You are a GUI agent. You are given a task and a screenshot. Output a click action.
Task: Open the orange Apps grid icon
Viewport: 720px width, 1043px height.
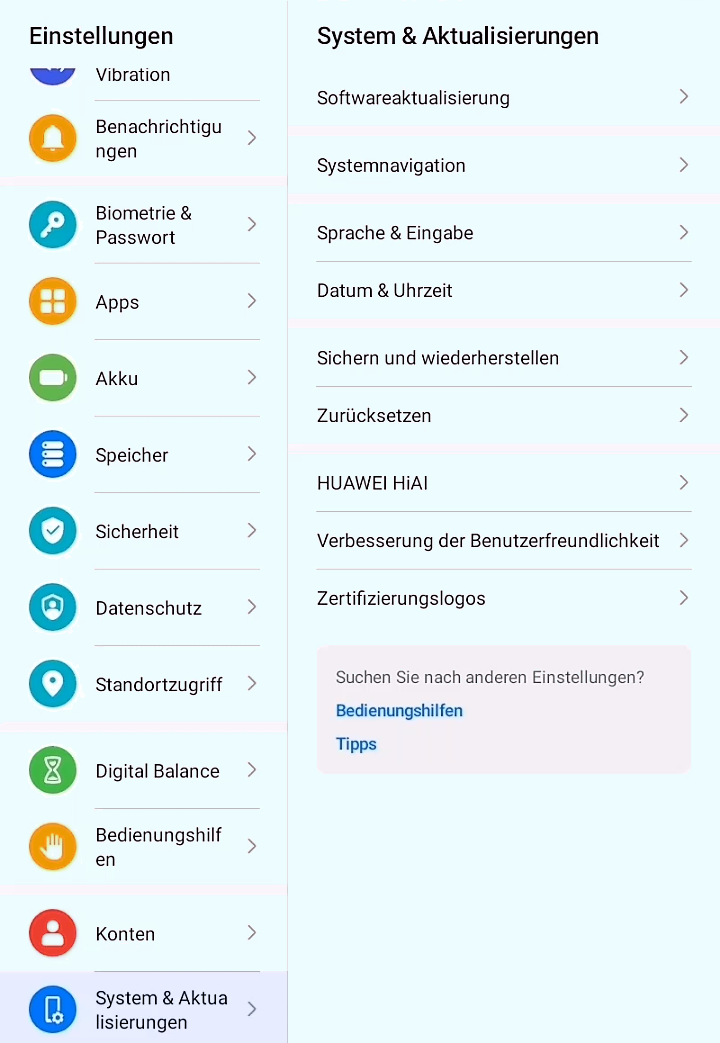[x=53, y=301]
